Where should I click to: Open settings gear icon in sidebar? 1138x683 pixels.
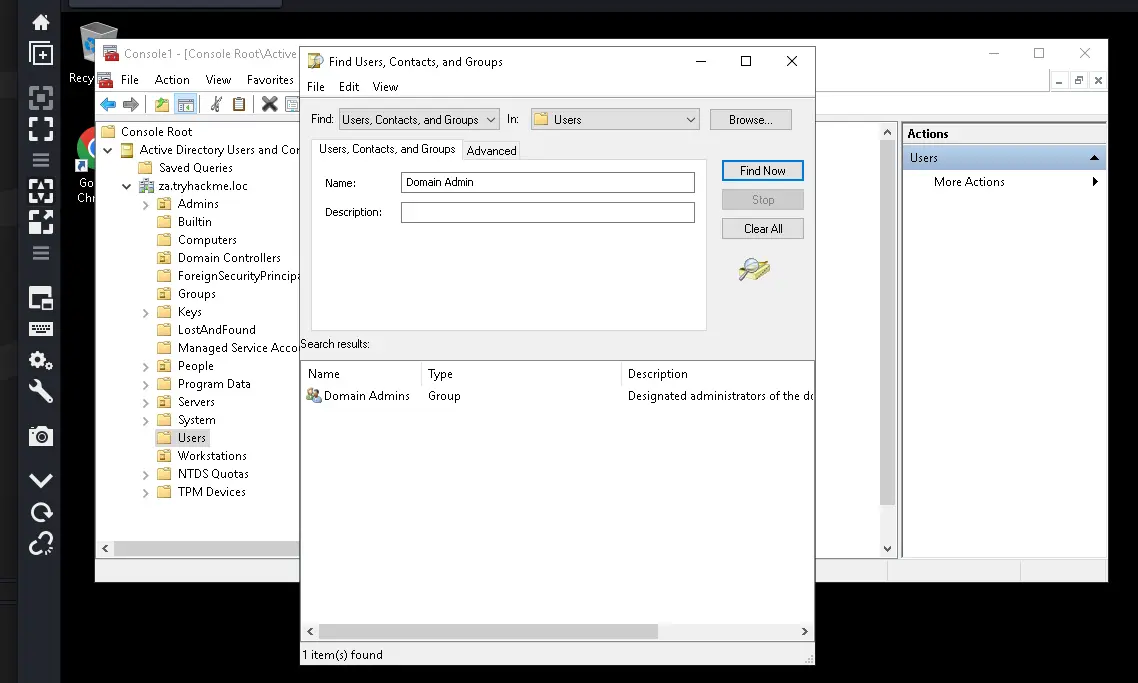coord(41,360)
